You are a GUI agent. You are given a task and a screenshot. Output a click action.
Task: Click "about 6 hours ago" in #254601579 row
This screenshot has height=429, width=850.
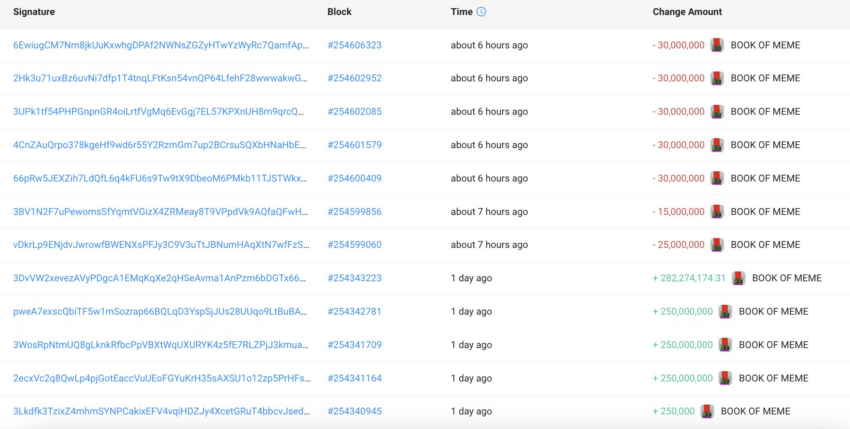coord(489,145)
